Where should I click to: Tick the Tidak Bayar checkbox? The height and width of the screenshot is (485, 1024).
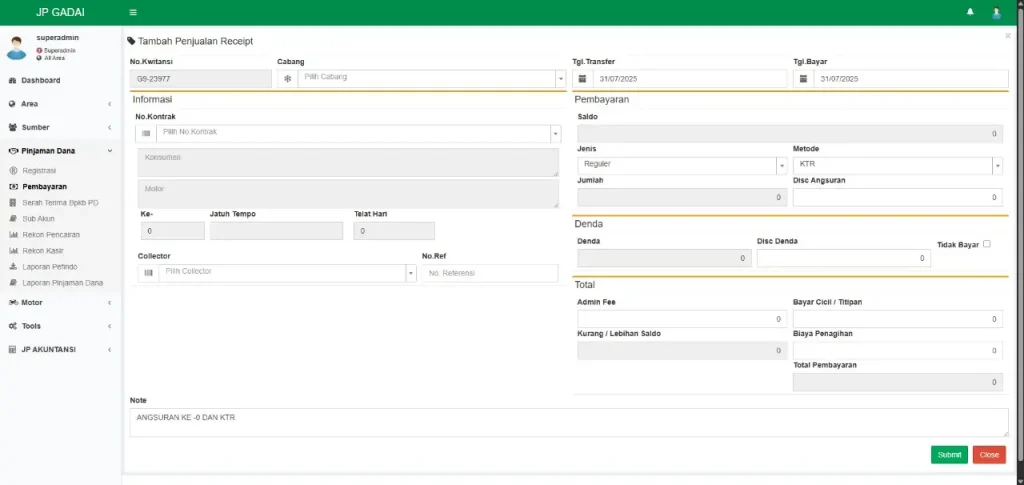tap(986, 243)
